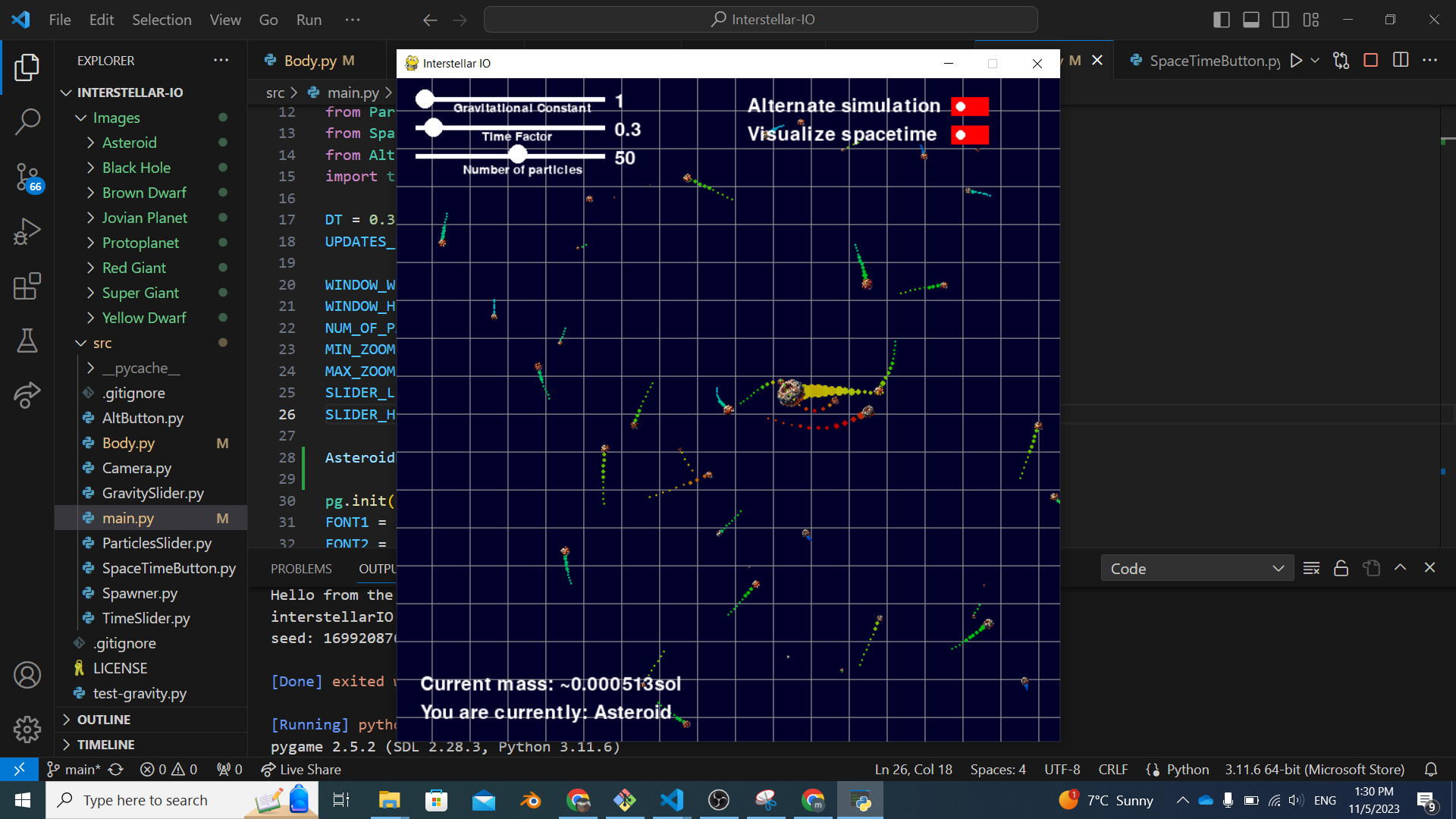Open Camera.py in the explorer
Viewport: 1456px width, 819px height.
(136, 468)
